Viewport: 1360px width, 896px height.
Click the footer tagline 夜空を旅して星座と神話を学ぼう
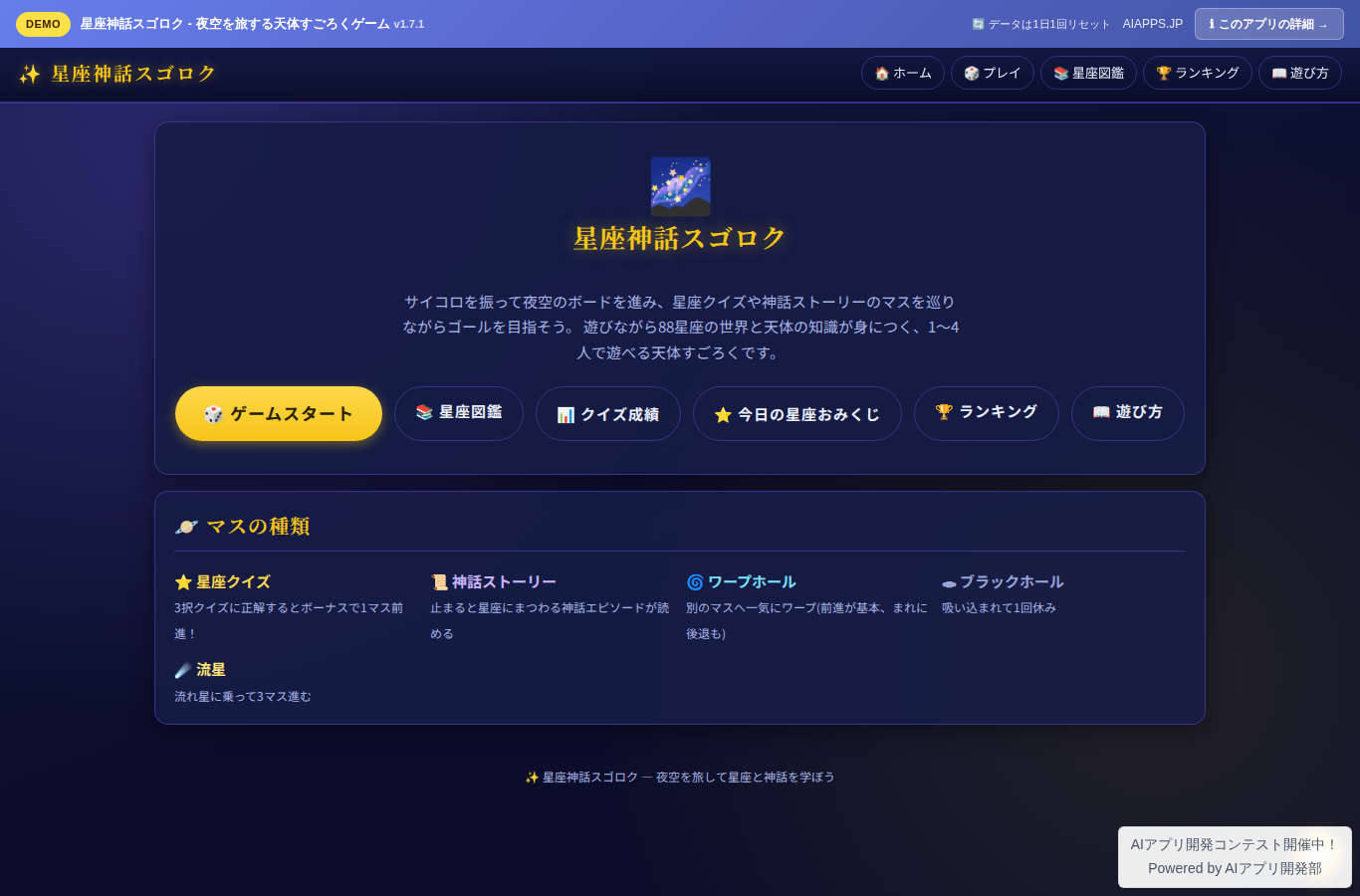745,778
